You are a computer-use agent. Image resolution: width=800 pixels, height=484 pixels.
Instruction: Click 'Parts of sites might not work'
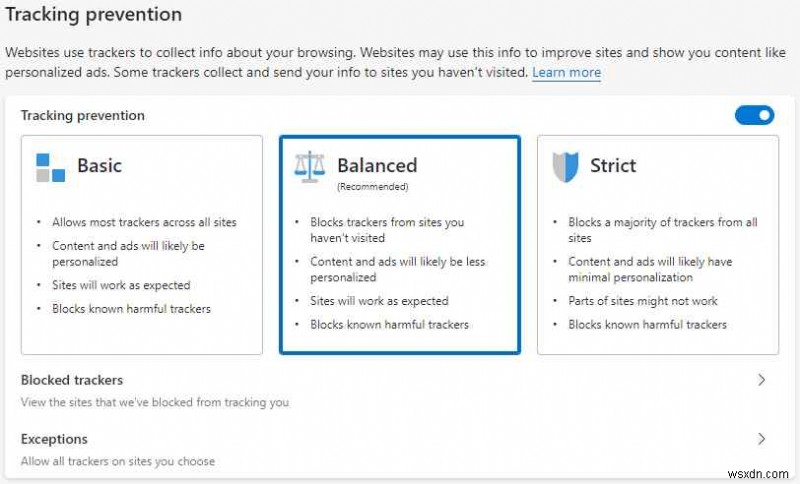pyautogui.click(x=643, y=301)
